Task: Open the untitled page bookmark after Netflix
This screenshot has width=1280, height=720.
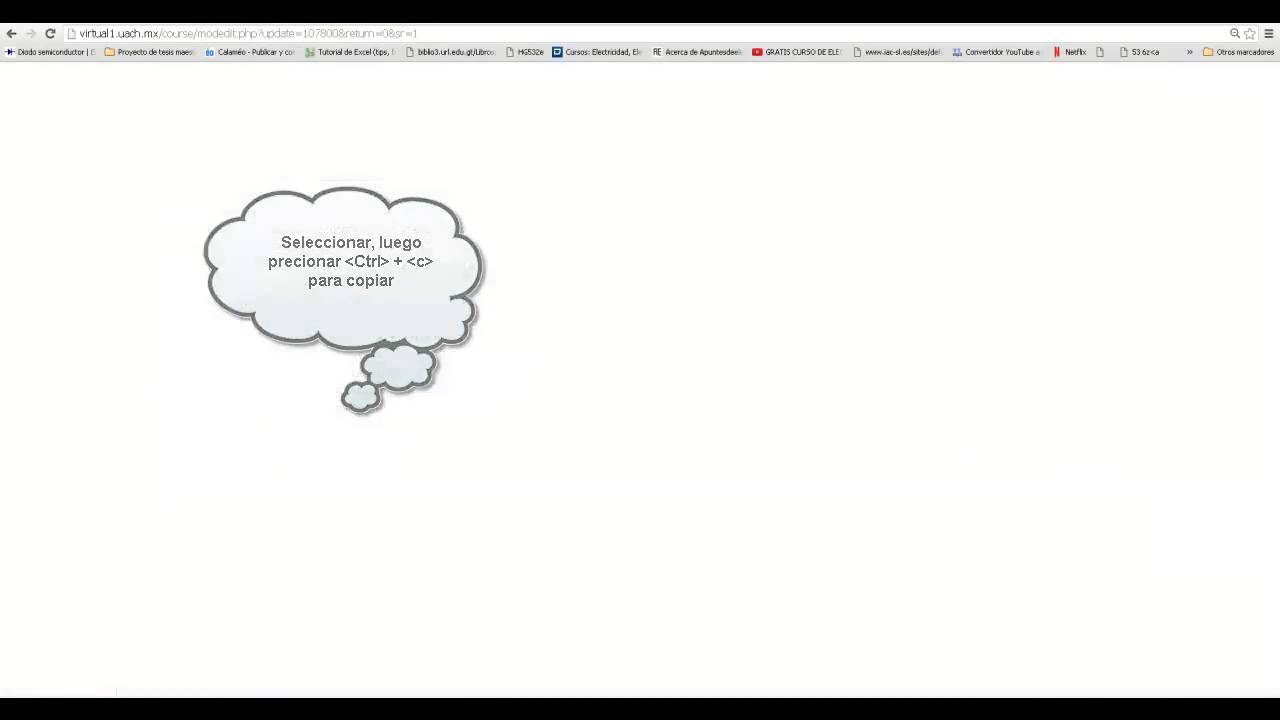Action: 1100,52
